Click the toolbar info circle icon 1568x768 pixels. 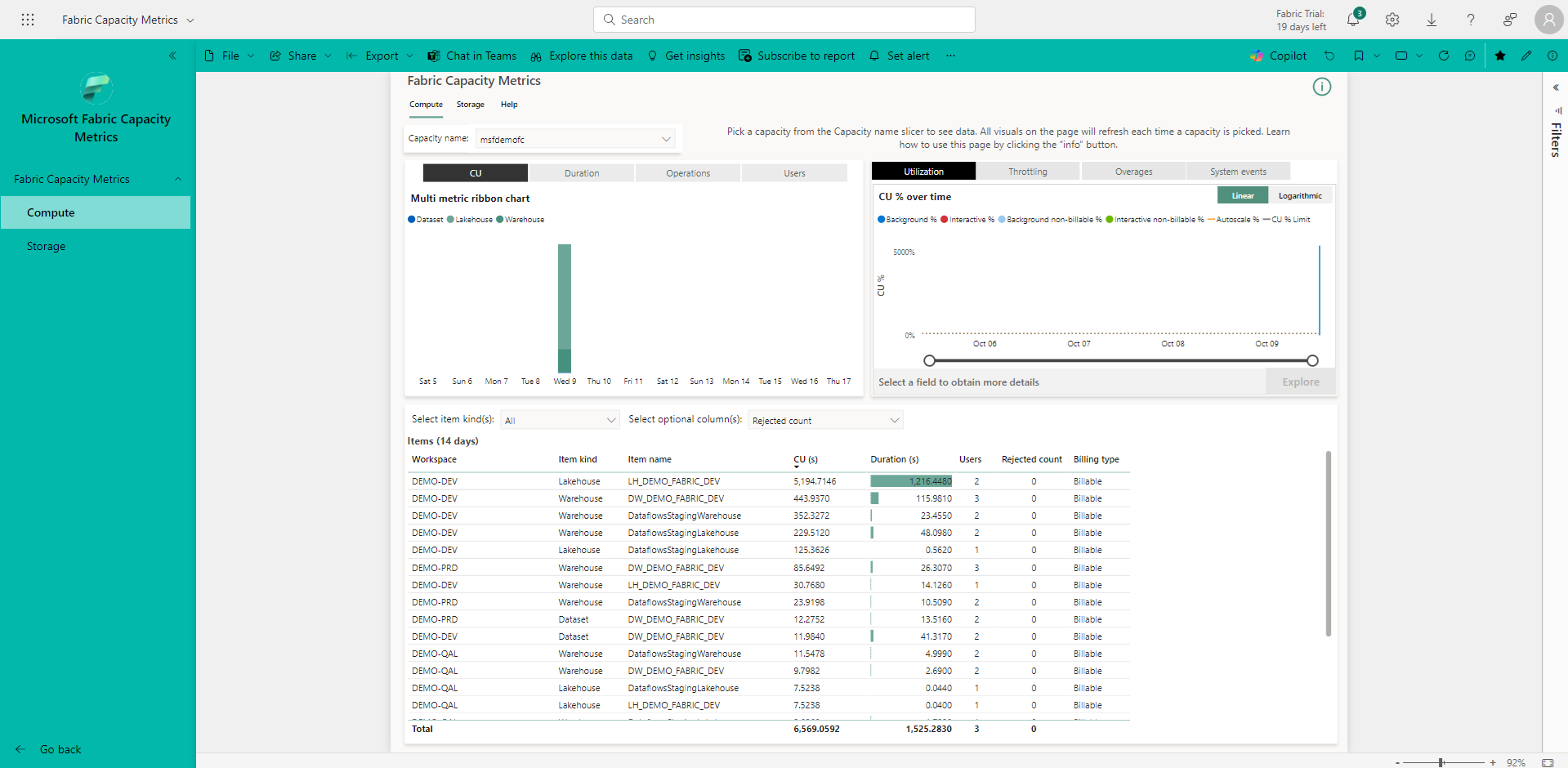(x=1552, y=56)
